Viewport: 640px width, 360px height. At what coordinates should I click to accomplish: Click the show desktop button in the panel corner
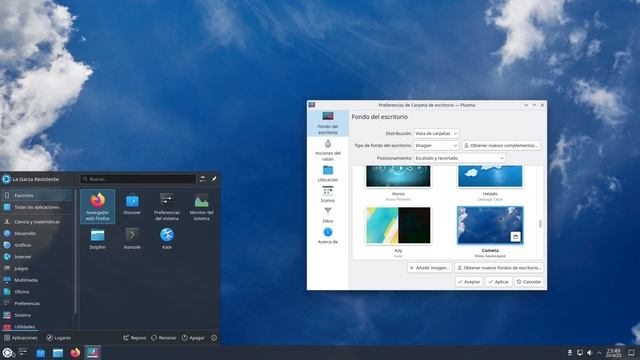[x=631, y=353]
